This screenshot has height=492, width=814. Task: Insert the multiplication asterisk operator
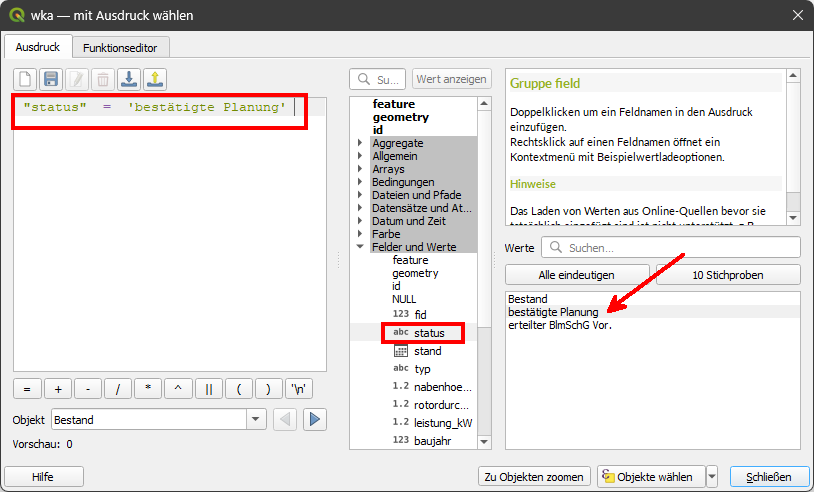148,389
